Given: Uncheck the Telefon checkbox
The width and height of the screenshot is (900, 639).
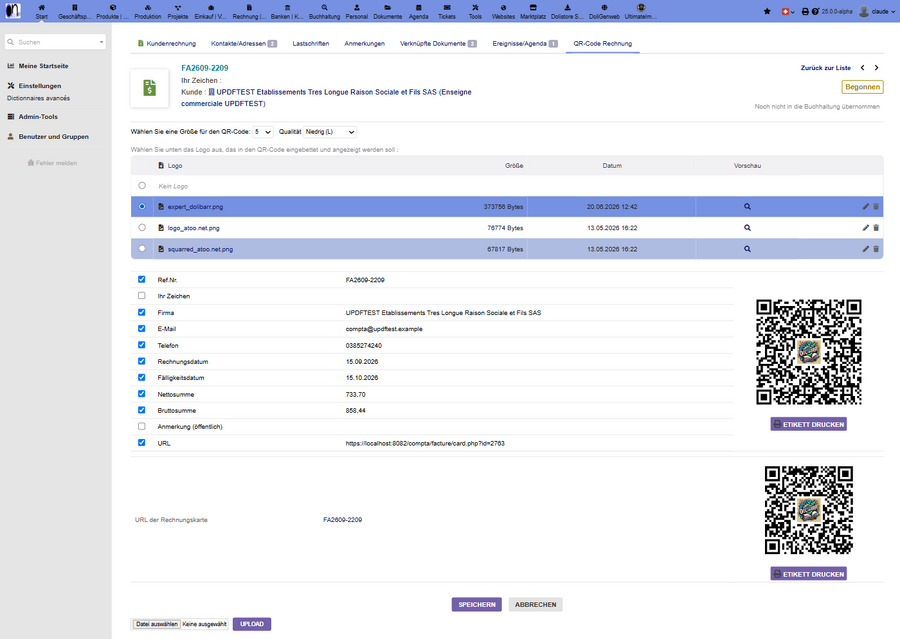Looking at the screenshot, I should 141,344.
